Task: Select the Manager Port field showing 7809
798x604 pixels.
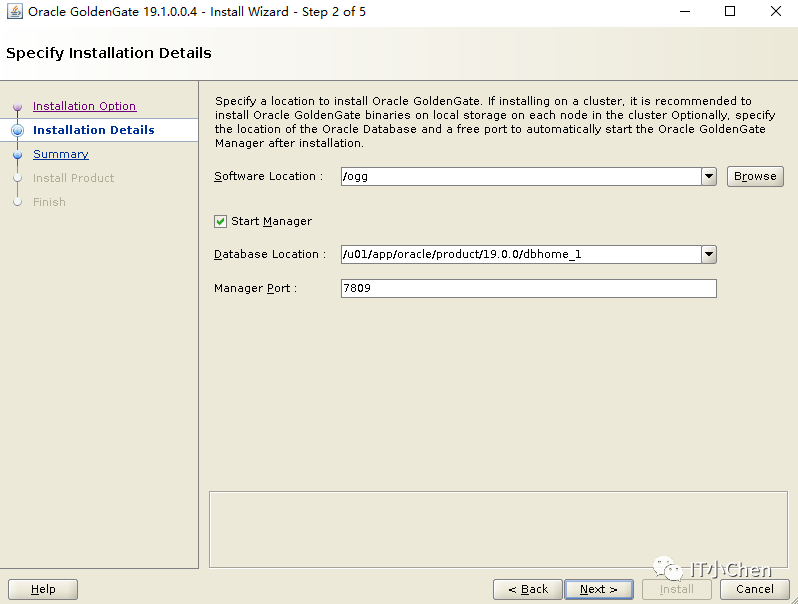Action: click(529, 289)
